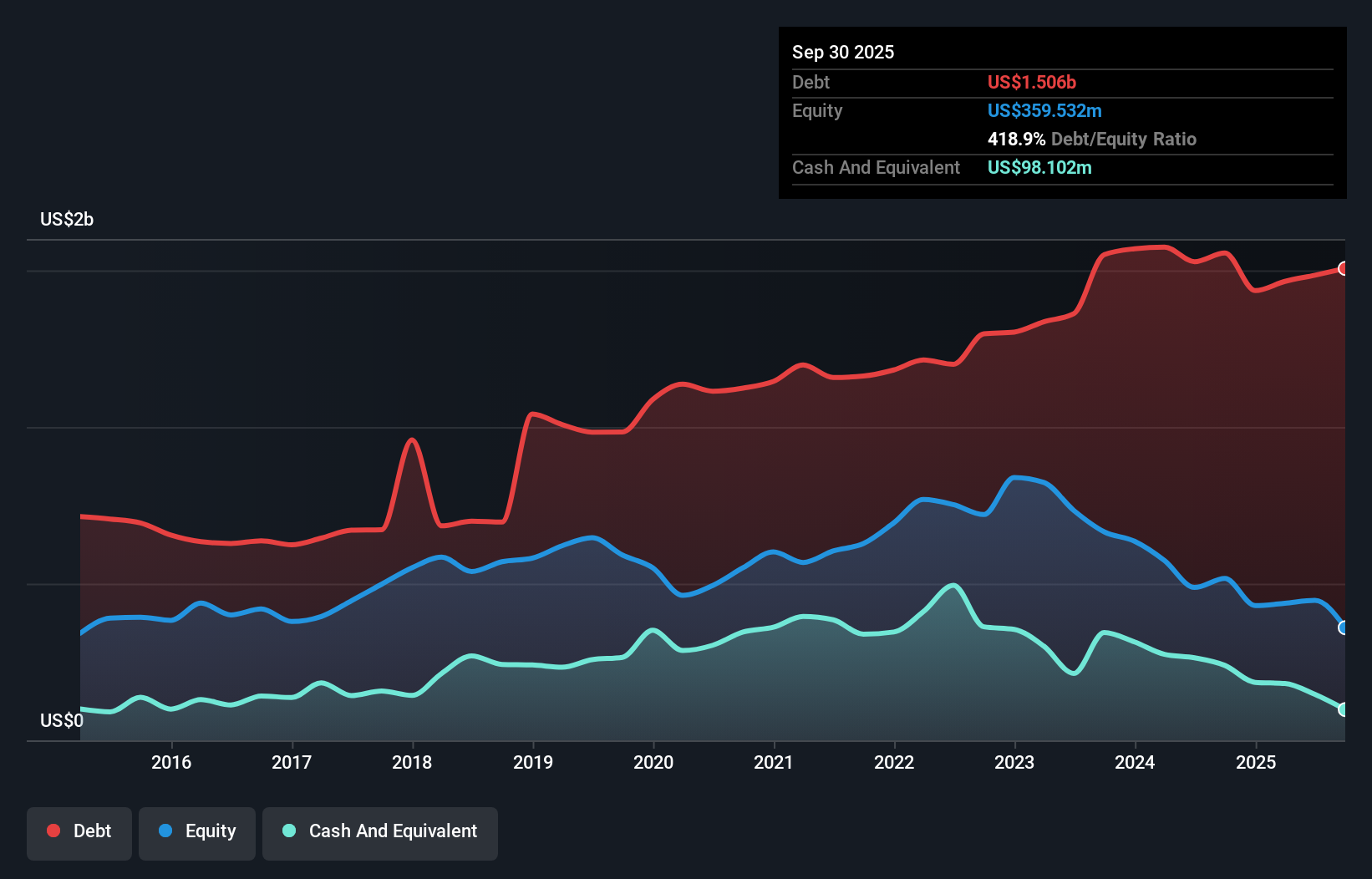Image resolution: width=1372 pixels, height=879 pixels.
Task: Toggle the Debt series legend button
Action: [79, 833]
